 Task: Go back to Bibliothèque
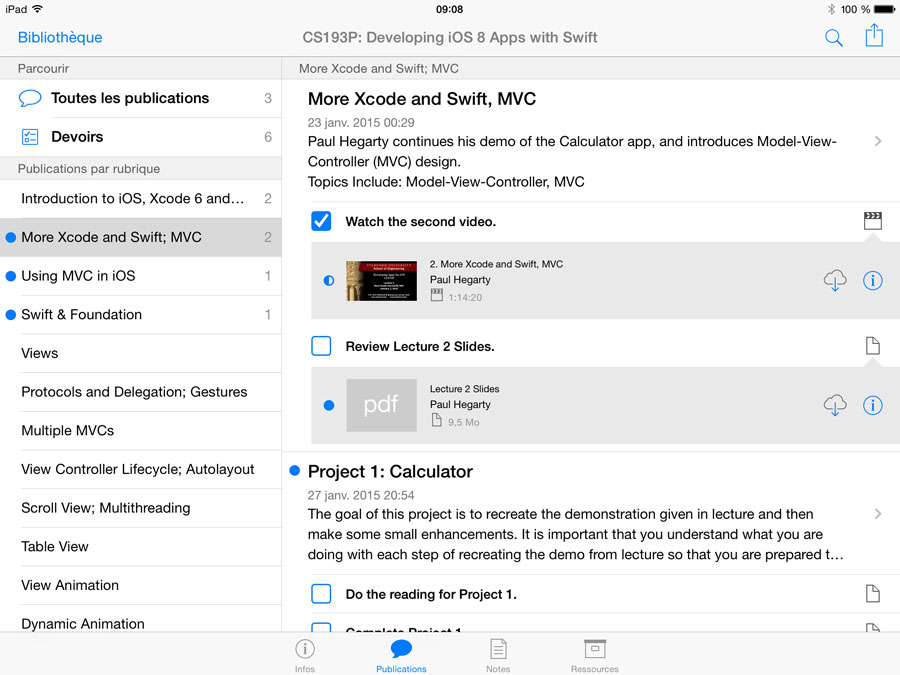coord(60,37)
